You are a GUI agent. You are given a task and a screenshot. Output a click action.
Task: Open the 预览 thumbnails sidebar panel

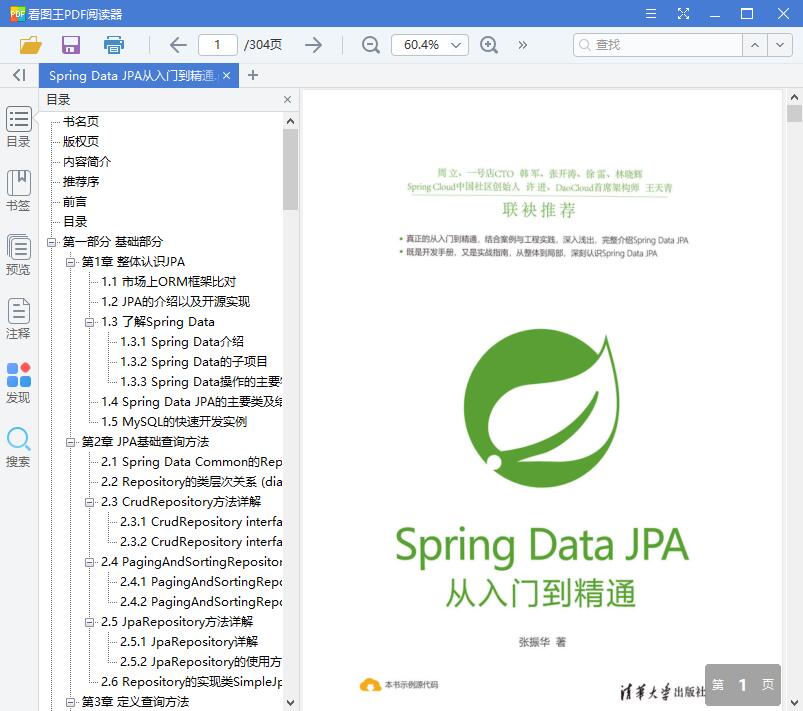coord(18,255)
